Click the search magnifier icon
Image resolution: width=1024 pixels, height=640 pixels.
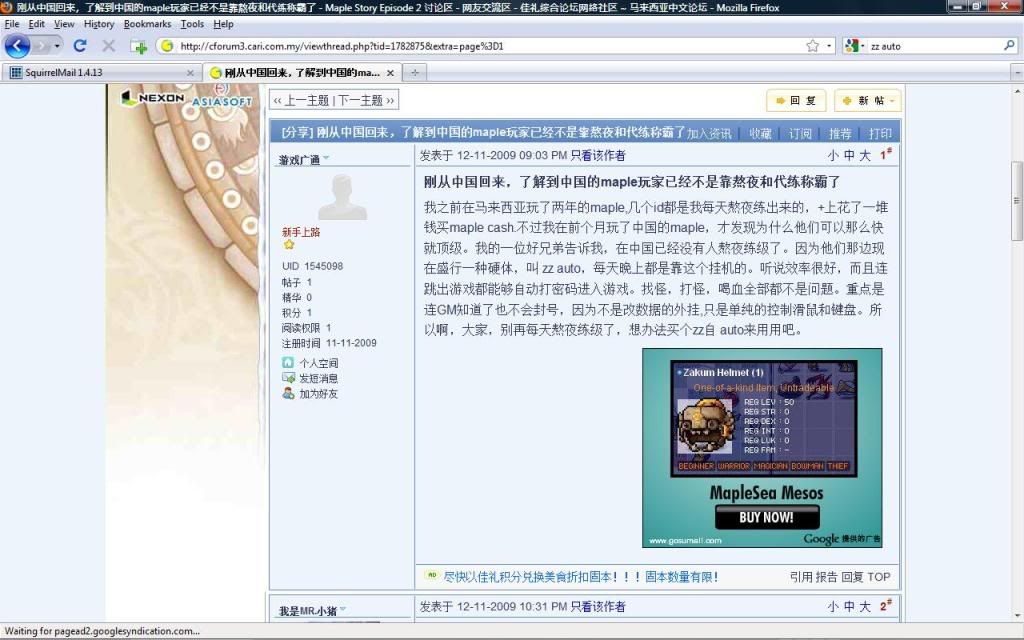coord(1009,46)
